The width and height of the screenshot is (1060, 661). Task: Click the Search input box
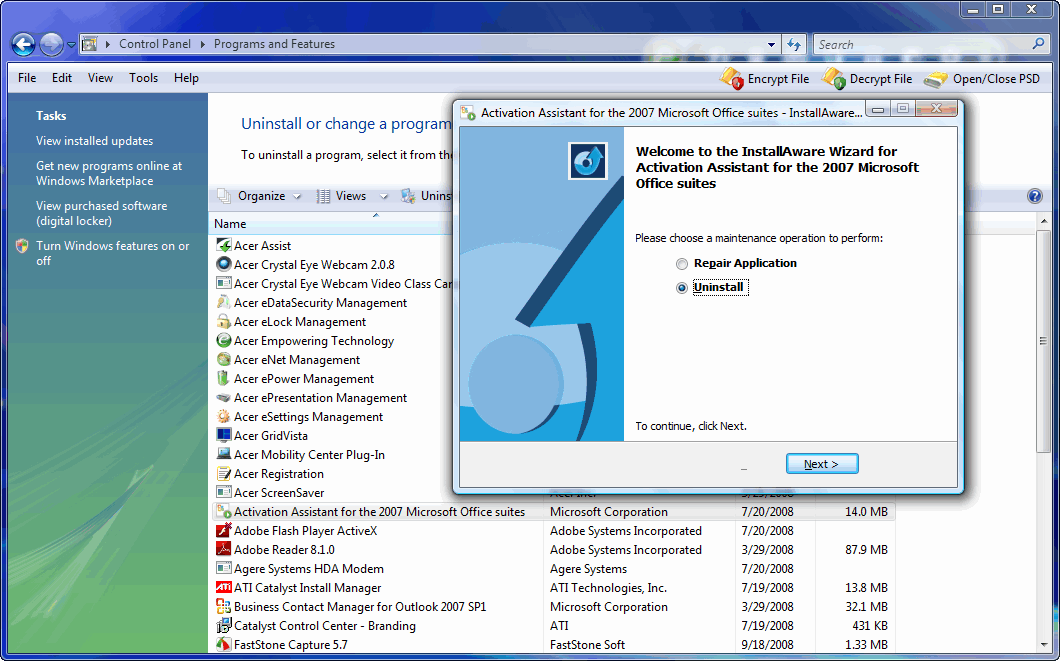click(x=923, y=45)
